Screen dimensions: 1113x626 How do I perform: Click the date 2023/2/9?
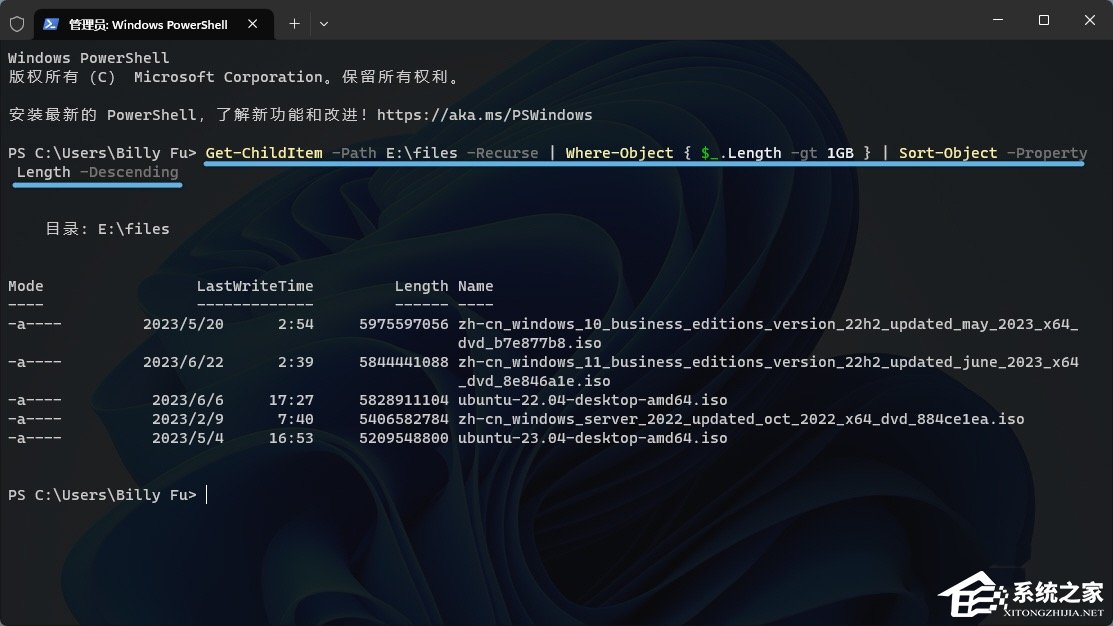187,419
